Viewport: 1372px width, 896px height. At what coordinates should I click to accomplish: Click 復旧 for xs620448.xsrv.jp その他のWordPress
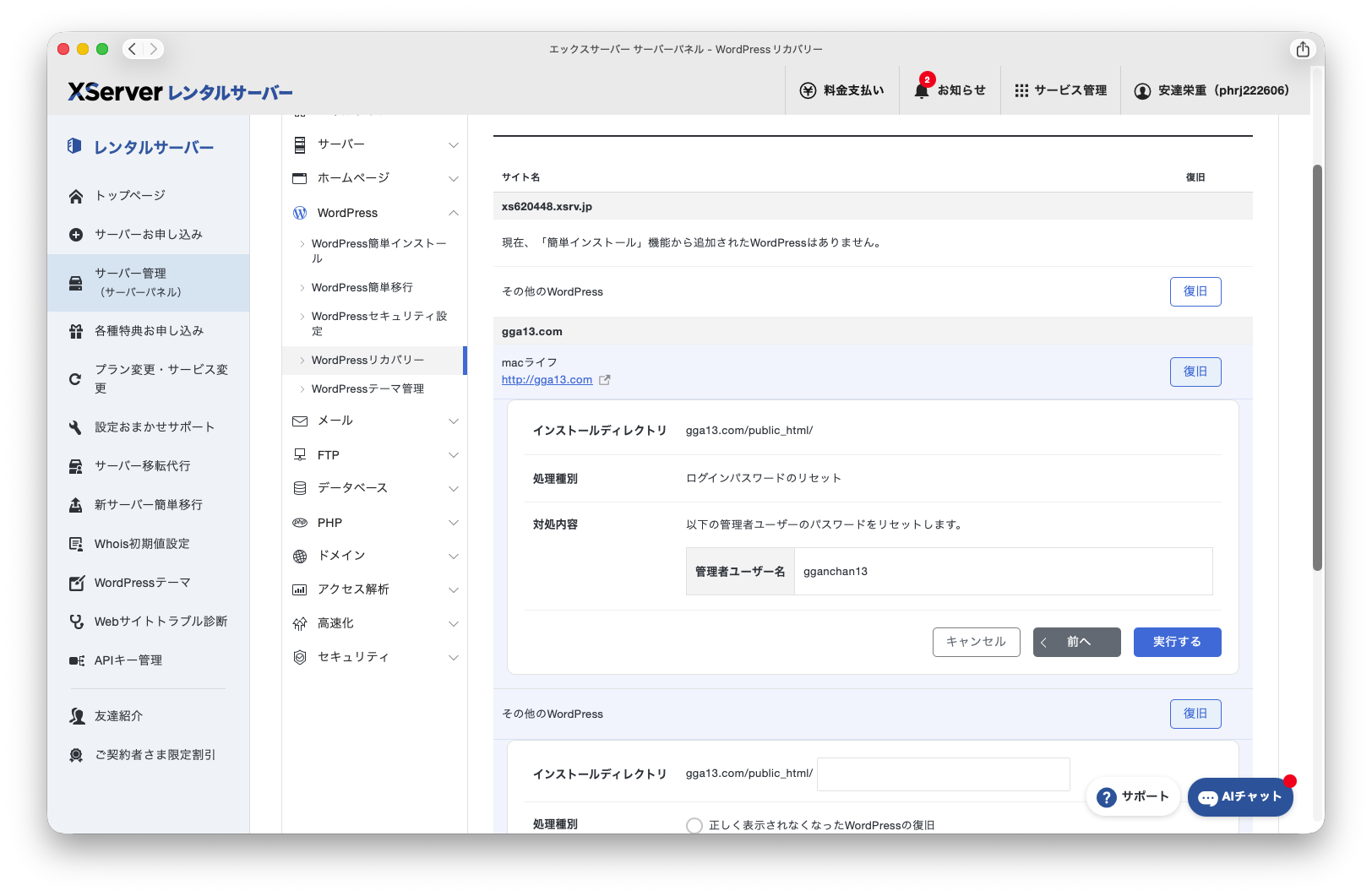pos(1195,291)
